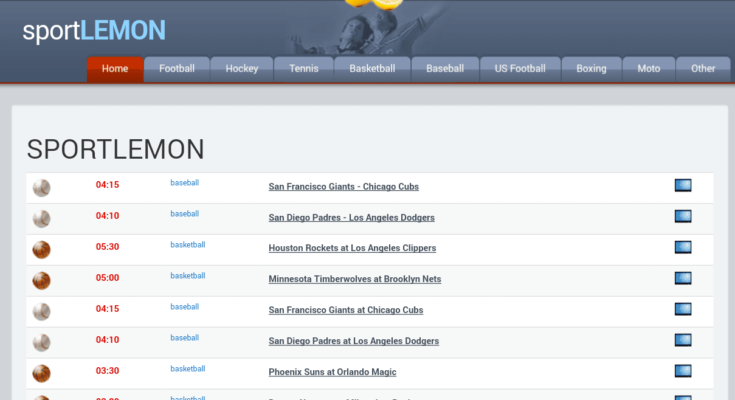
Task: Click the sportLEMON logo in header
Action: pyautogui.click(x=94, y=30)
